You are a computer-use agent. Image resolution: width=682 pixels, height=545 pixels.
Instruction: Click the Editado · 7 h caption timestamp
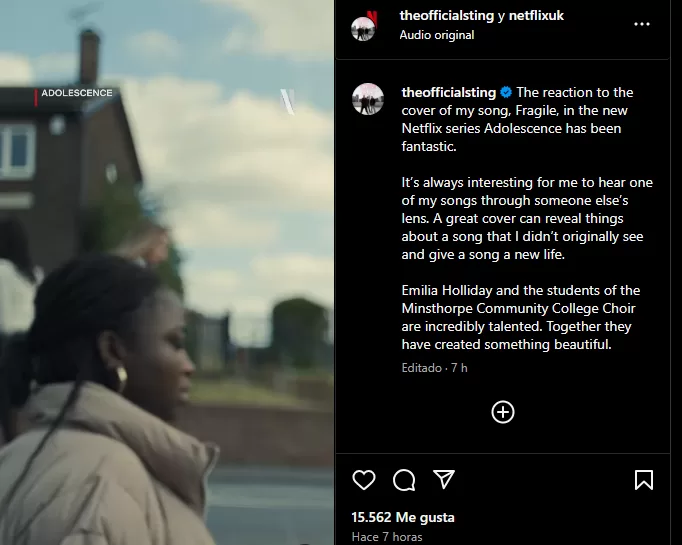(x=434, y=368)
